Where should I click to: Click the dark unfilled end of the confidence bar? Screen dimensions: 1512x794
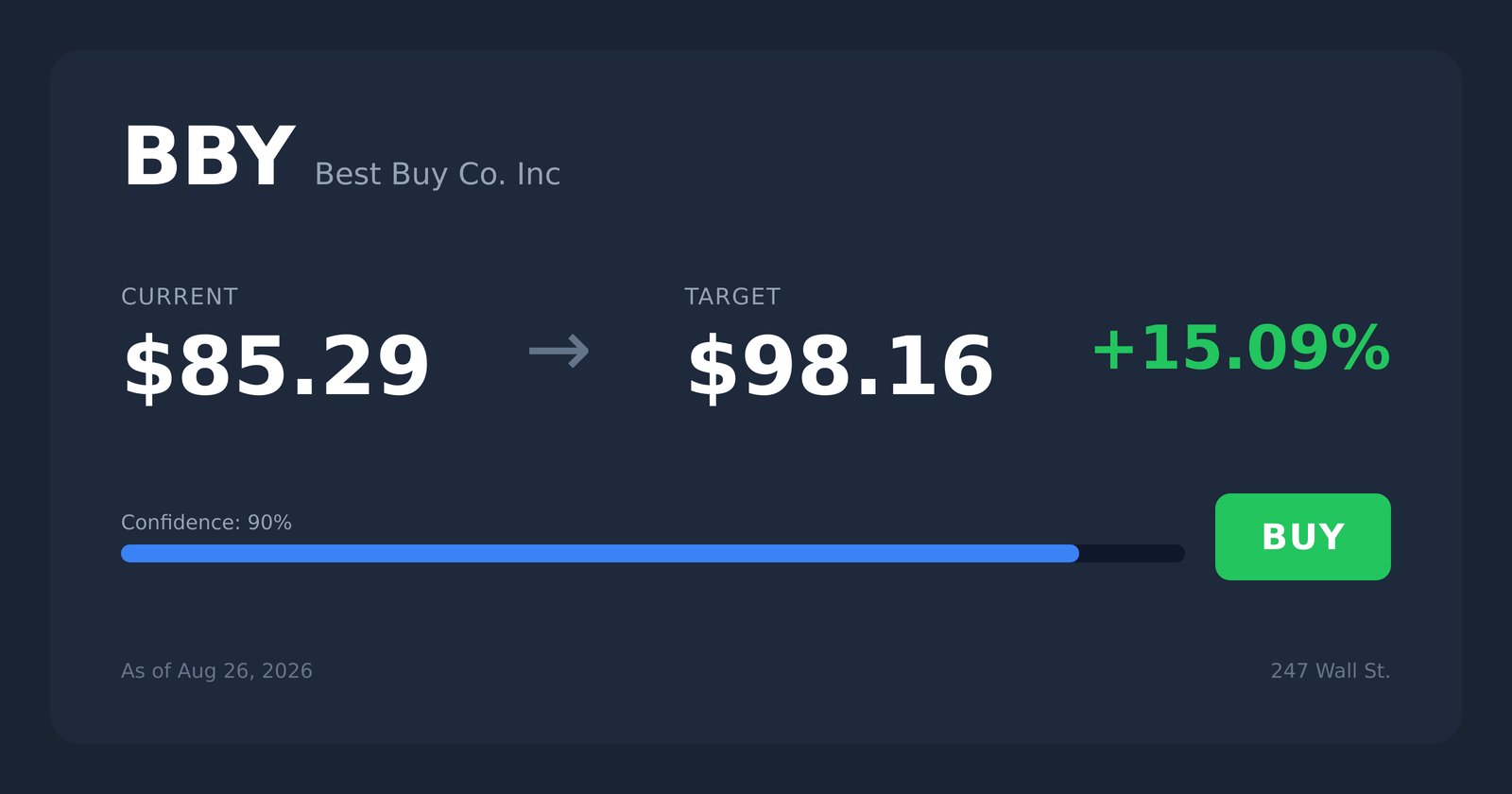pyautogui.click(x=1132, y=553)
